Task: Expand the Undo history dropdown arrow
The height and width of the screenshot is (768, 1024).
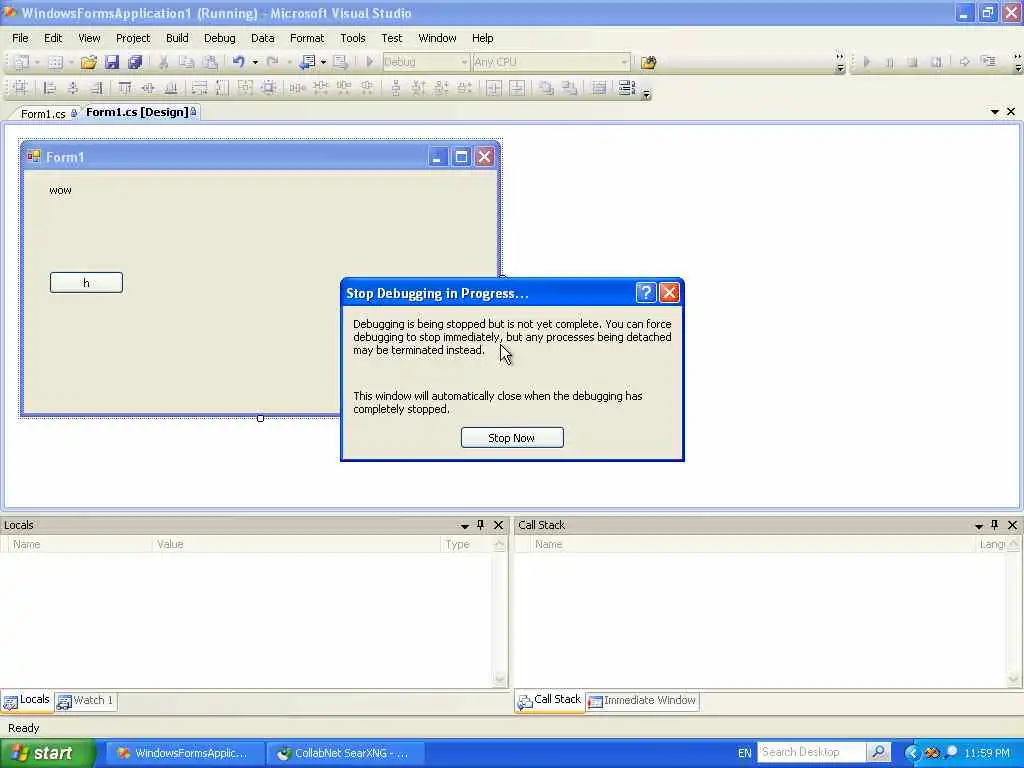Action: pyautogui.click(x=255, y=63)
